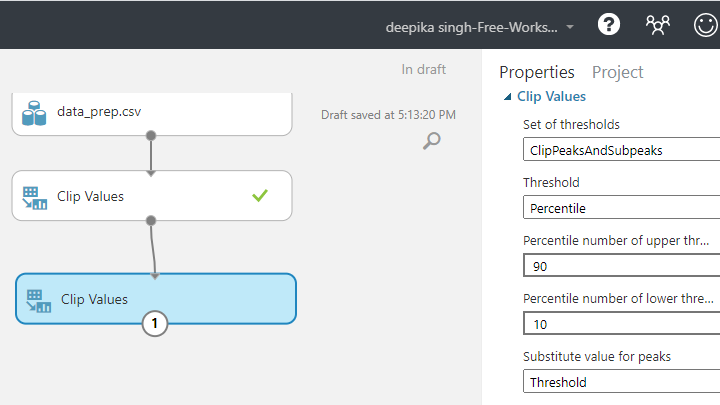Viewport: 720px width, 405px height.
Task: Click the green checkmark on Clip Values
Action: tap(260, 196)
